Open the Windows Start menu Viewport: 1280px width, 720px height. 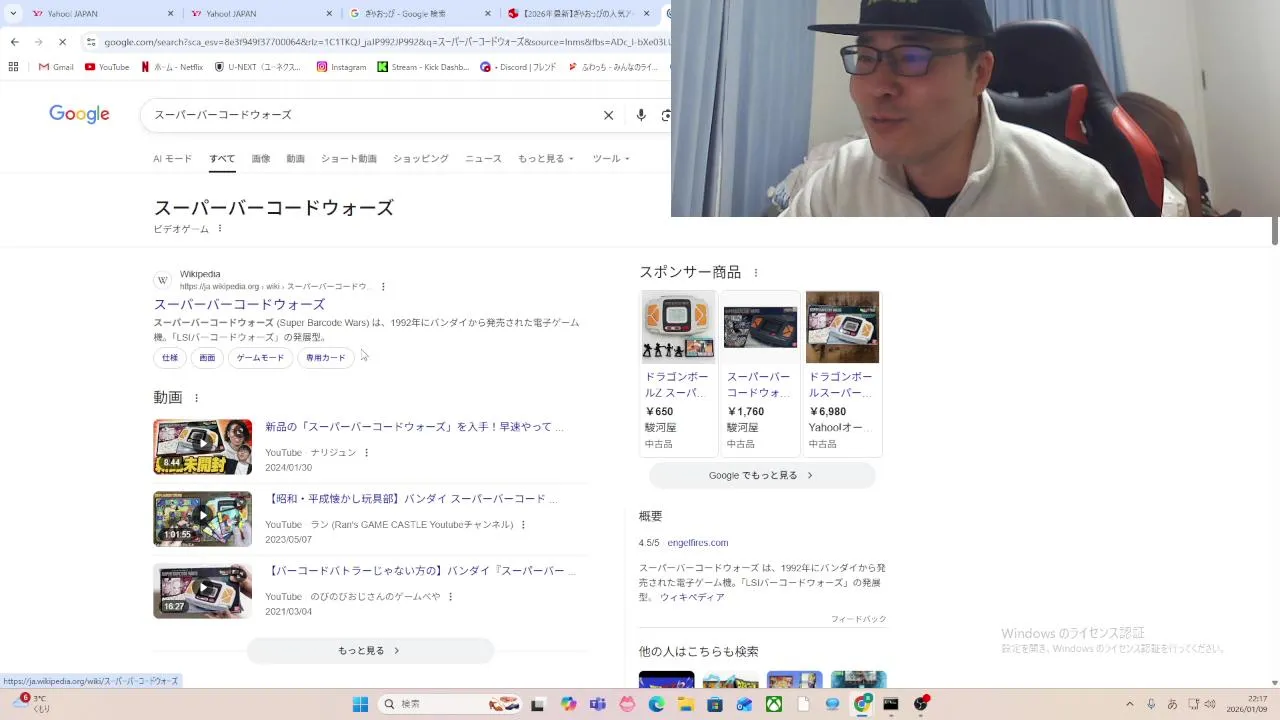[x=360, y=704]
